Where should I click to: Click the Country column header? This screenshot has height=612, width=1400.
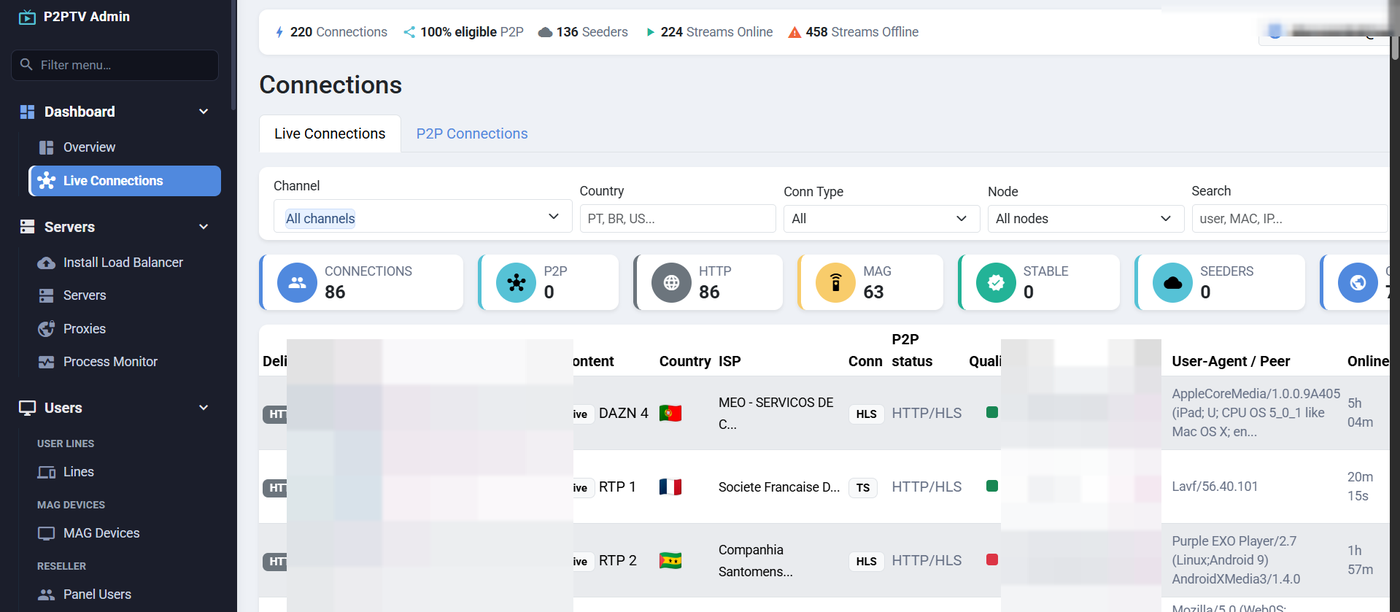685,361
